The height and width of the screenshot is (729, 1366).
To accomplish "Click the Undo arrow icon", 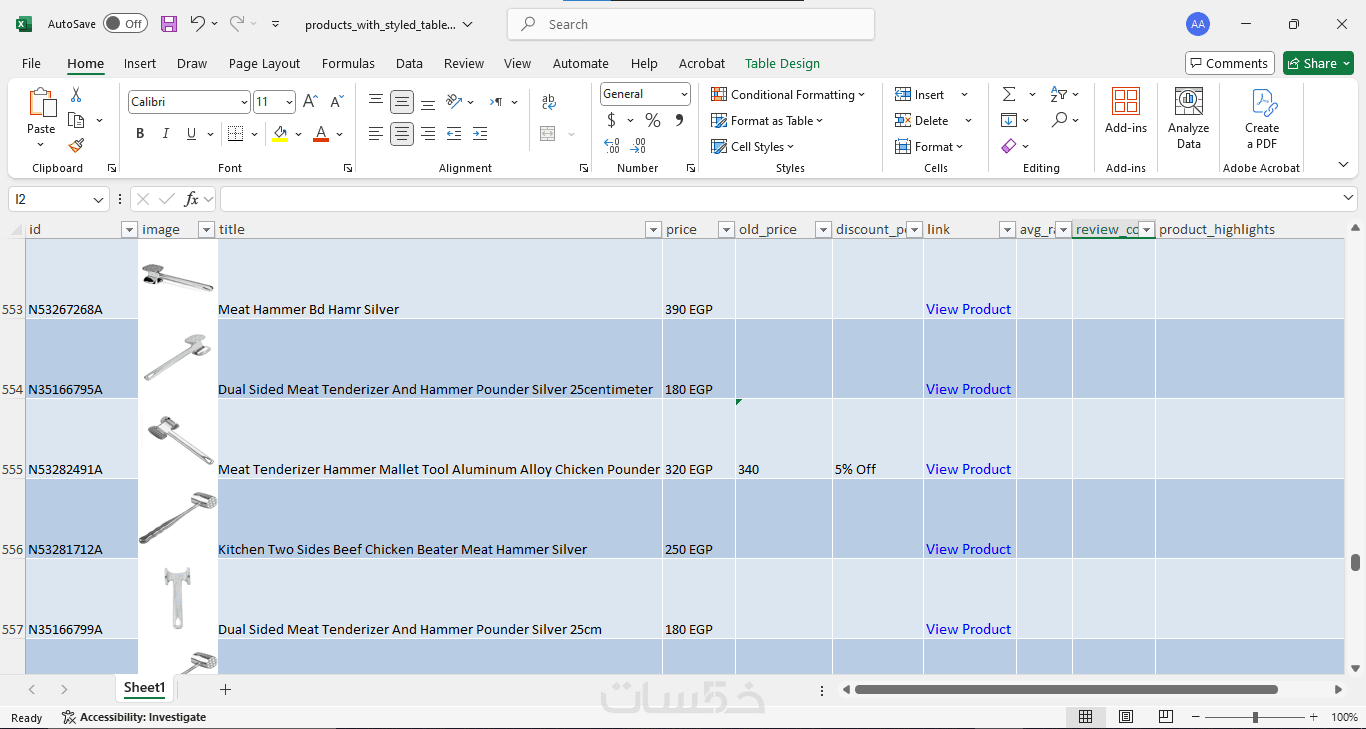I will 198,24.
